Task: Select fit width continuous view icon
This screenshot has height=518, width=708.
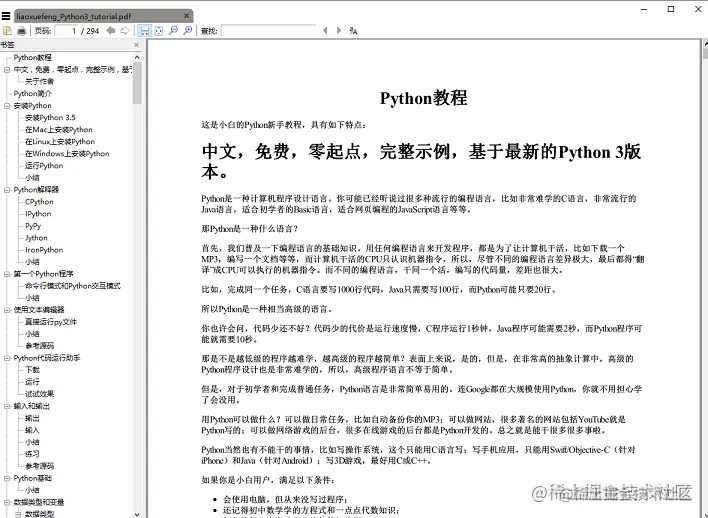Action: point(144,31)
